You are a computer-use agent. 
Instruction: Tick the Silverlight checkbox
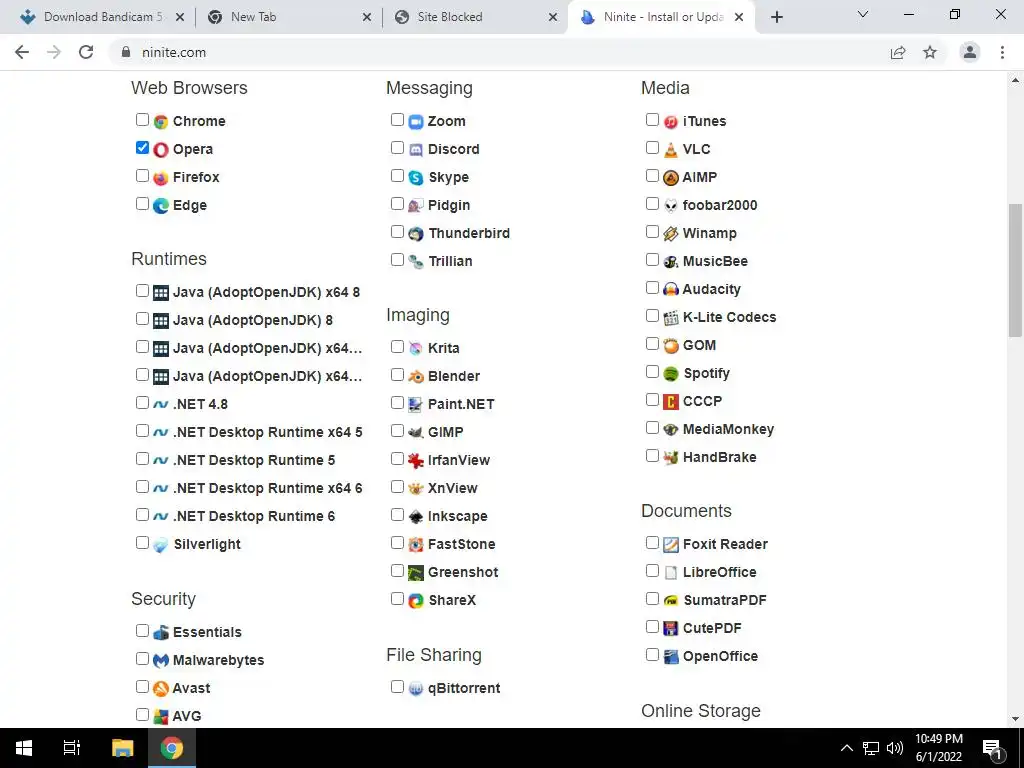click(x=142, y=543)
